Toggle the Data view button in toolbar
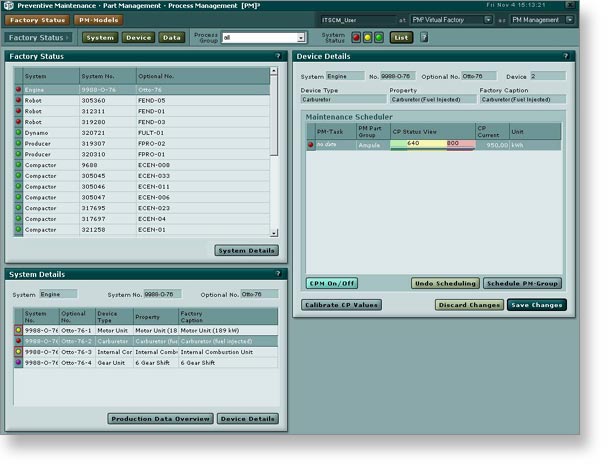 tap(172, 38)
